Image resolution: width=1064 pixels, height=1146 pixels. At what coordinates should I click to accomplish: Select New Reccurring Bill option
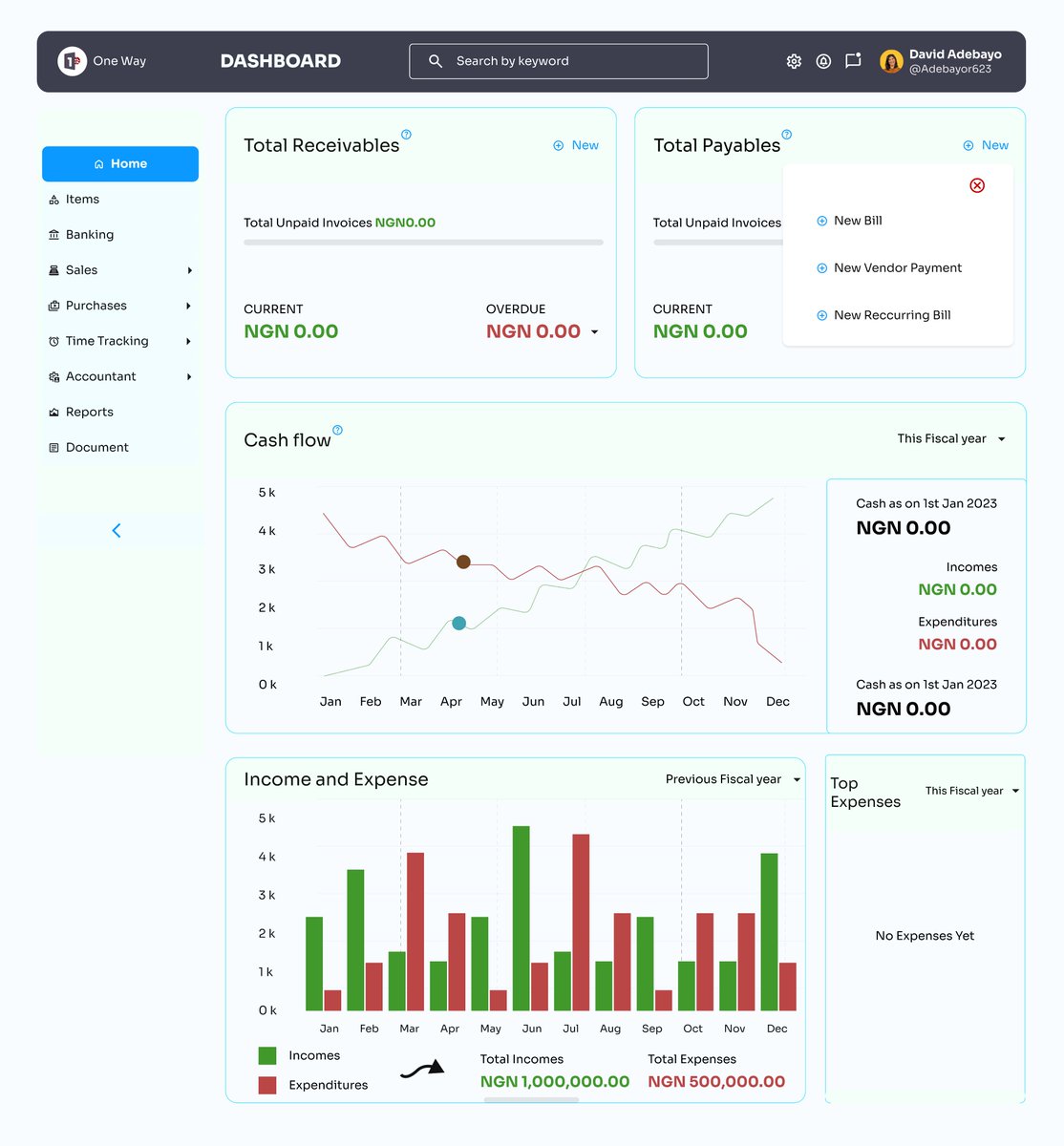point(883,315)
